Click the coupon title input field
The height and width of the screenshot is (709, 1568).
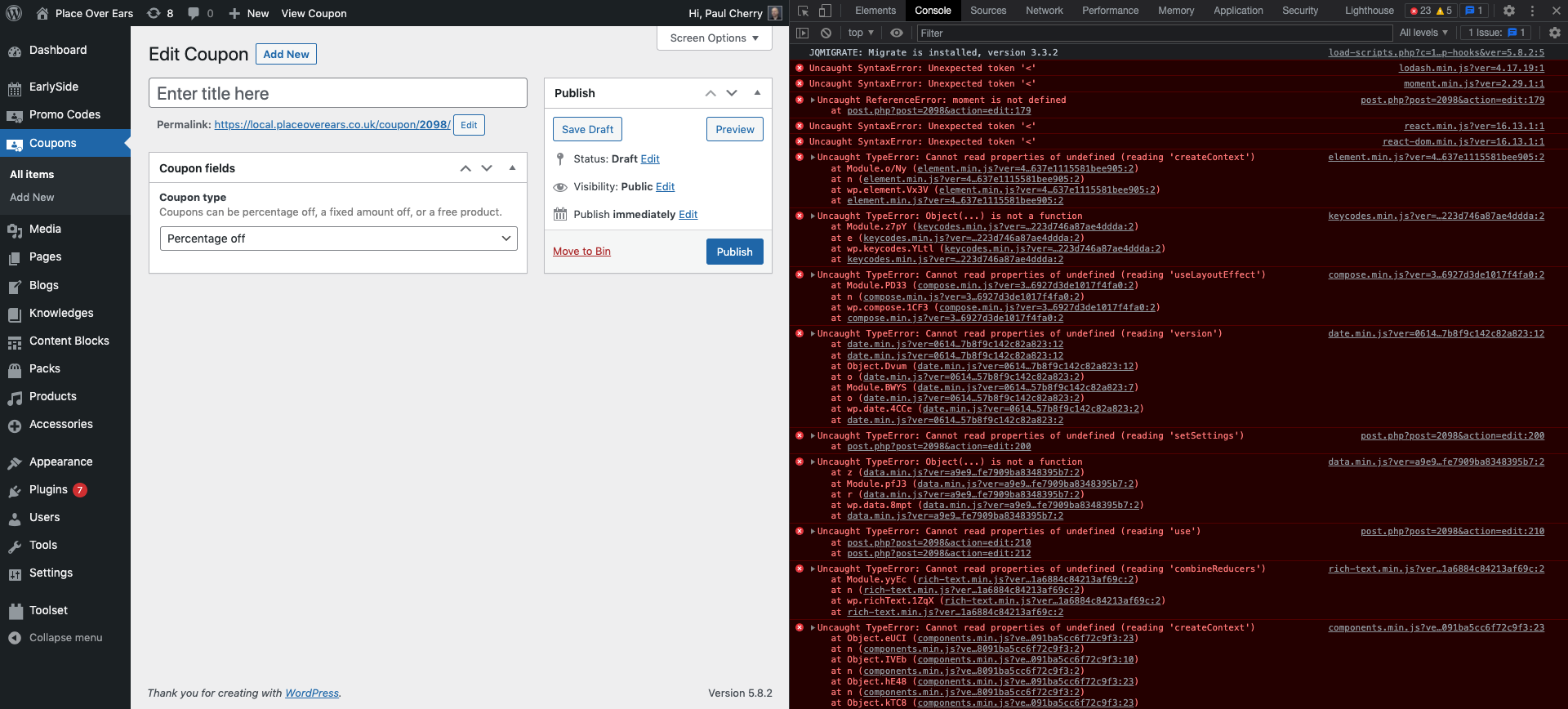pos(337,93)
